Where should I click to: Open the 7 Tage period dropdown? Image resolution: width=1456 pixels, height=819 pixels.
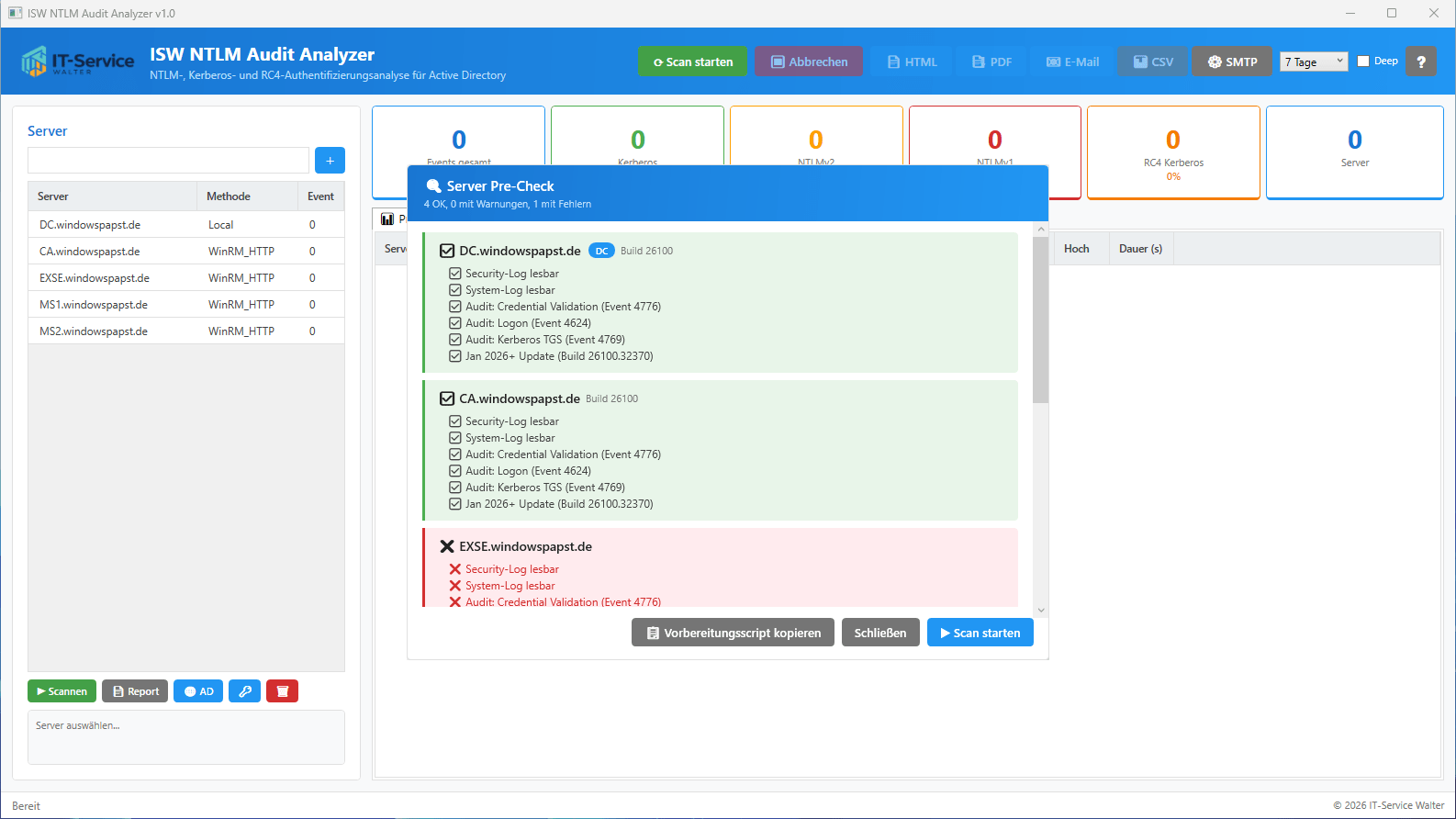pyautogui.click(x=1314, y=62)
